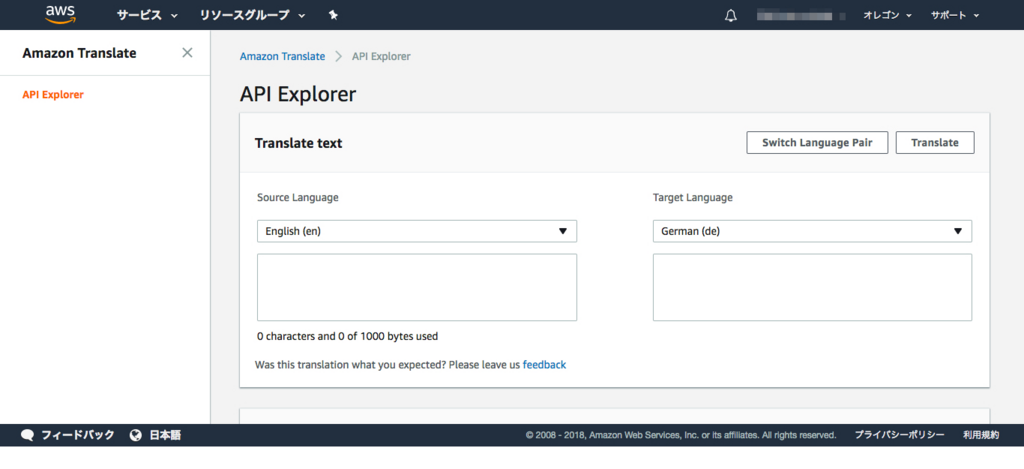Click the Target Language label
Screen dimensions: 1024x469
click(x=693, y=197)
